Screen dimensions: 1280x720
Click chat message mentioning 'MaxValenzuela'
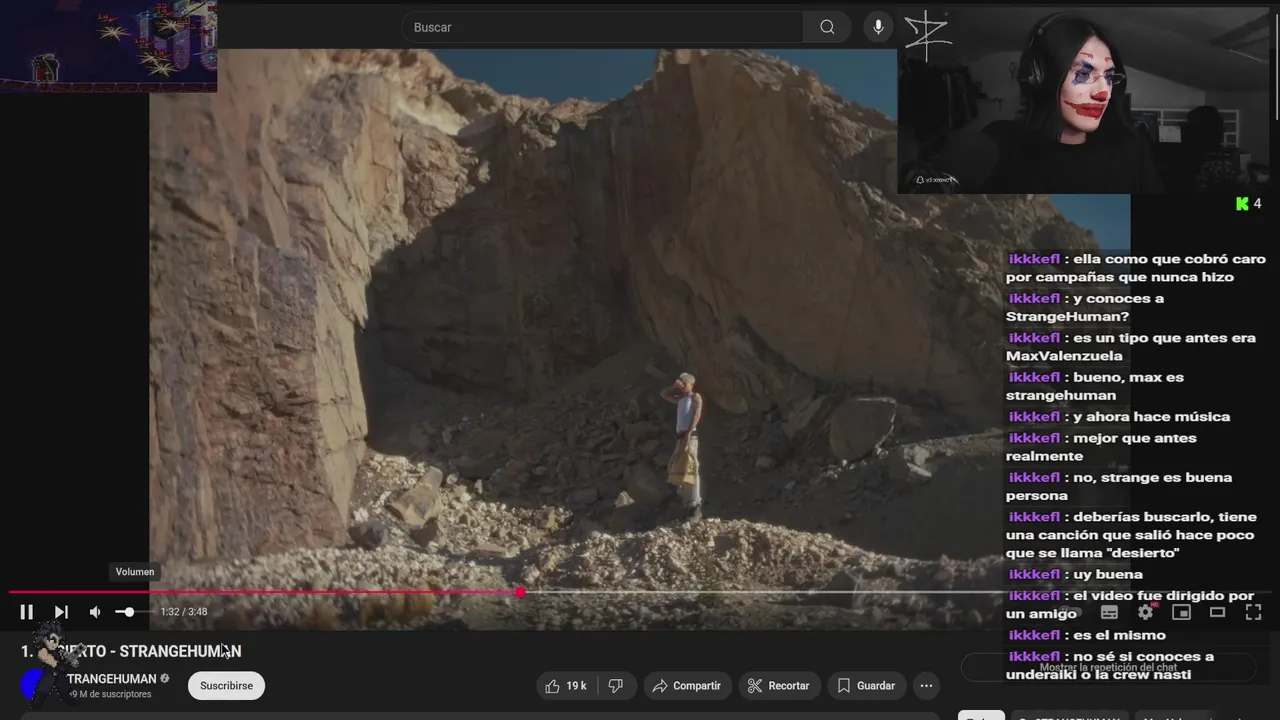click(x=1131, y=346)
